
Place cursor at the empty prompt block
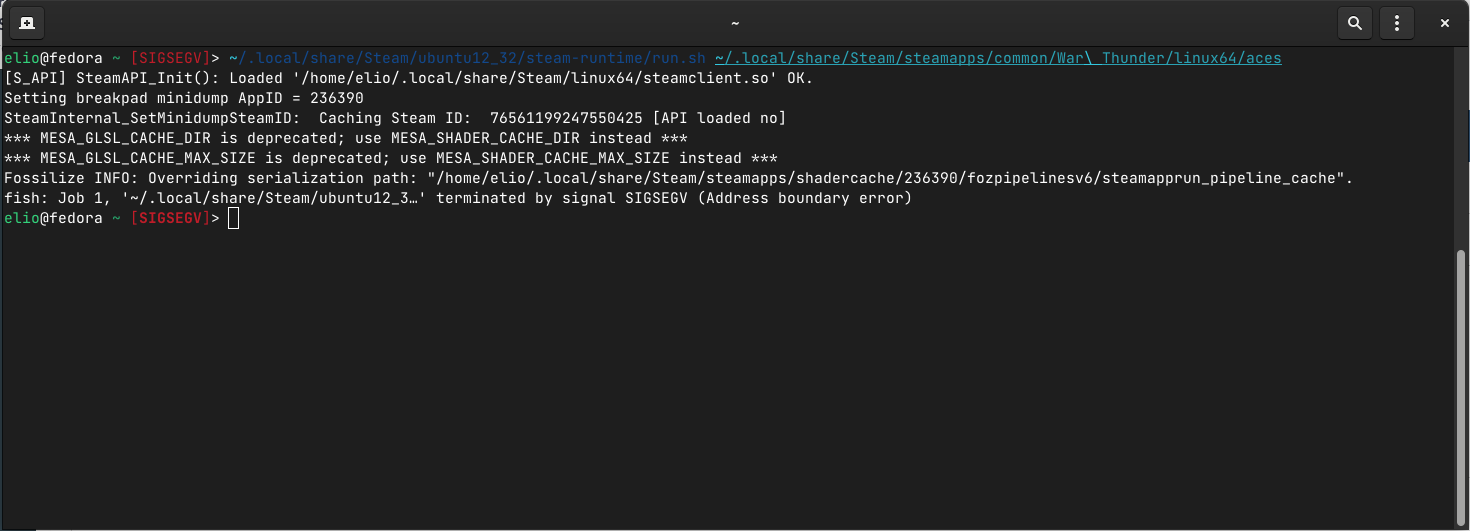tap(233, 218)
